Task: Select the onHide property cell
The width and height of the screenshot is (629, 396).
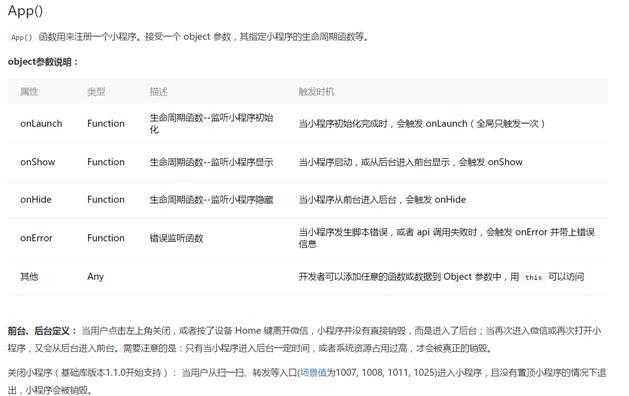Action: 36,200
